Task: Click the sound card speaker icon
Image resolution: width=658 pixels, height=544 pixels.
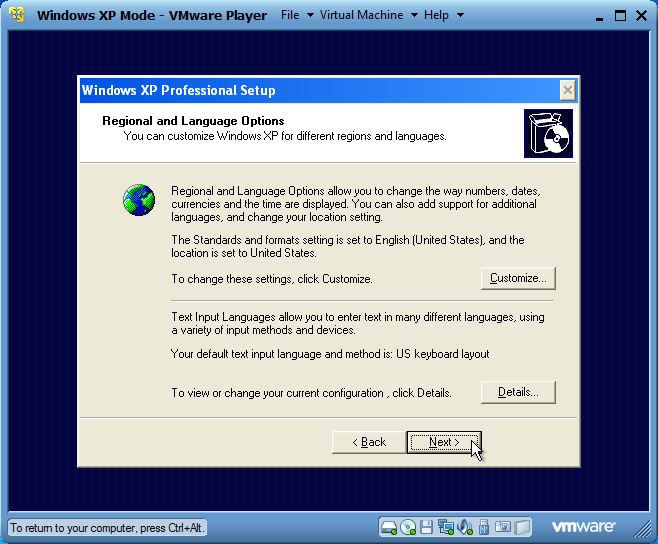Action: (464, 527)
